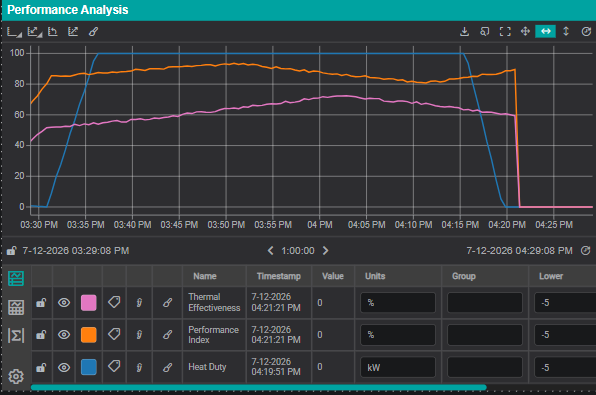Click the Thermal Effectiveness group field
The width and height of the screenshot is (596, 395).
point(485,303)
